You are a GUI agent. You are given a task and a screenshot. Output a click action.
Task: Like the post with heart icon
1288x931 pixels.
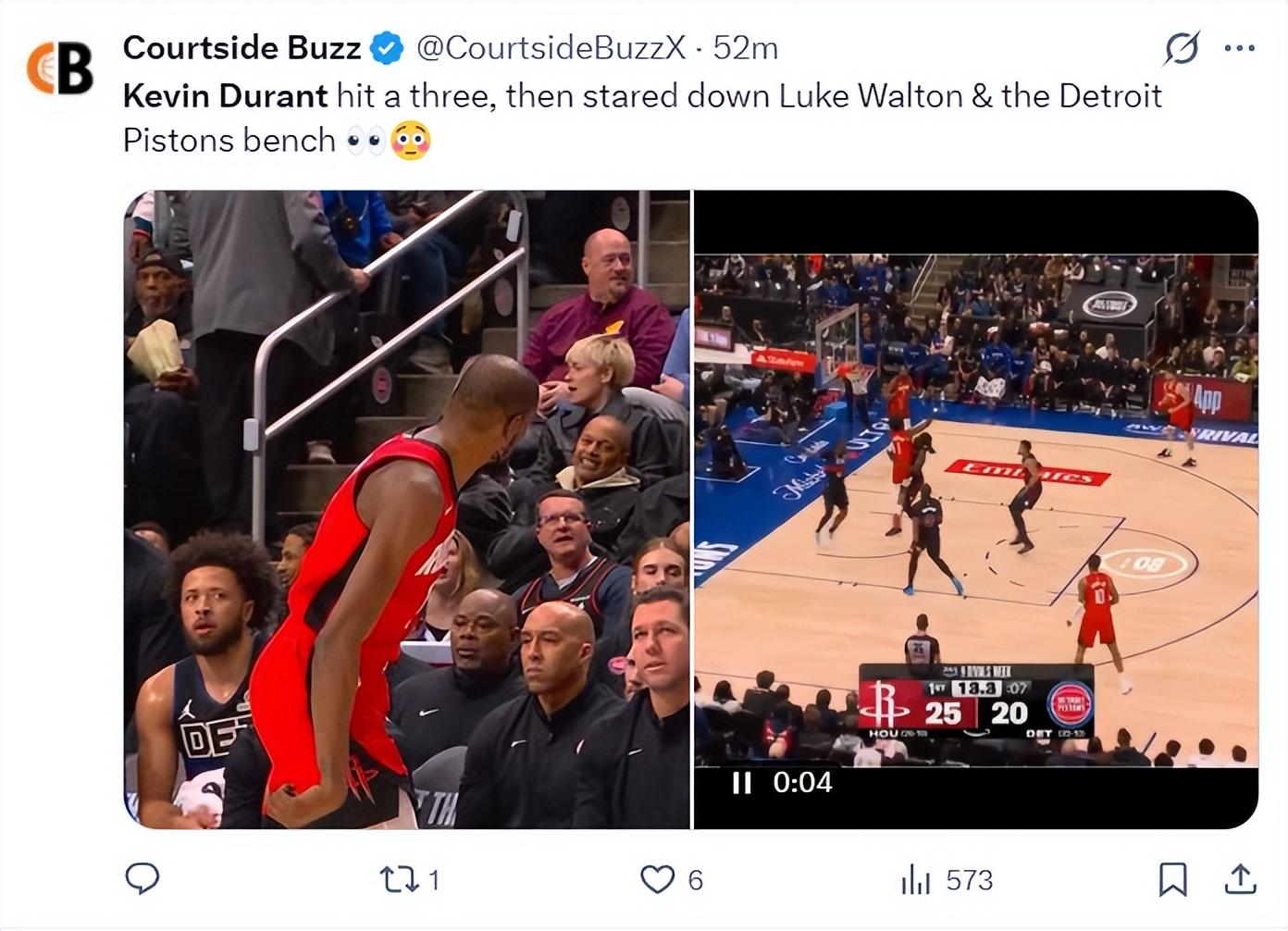pyautogui.click(x=657, y=879)
